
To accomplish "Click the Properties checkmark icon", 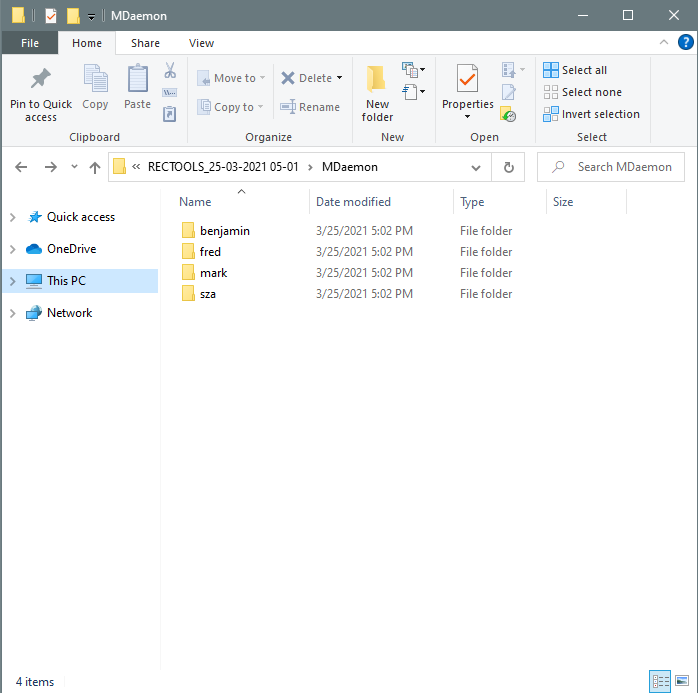I will point(467,78).
